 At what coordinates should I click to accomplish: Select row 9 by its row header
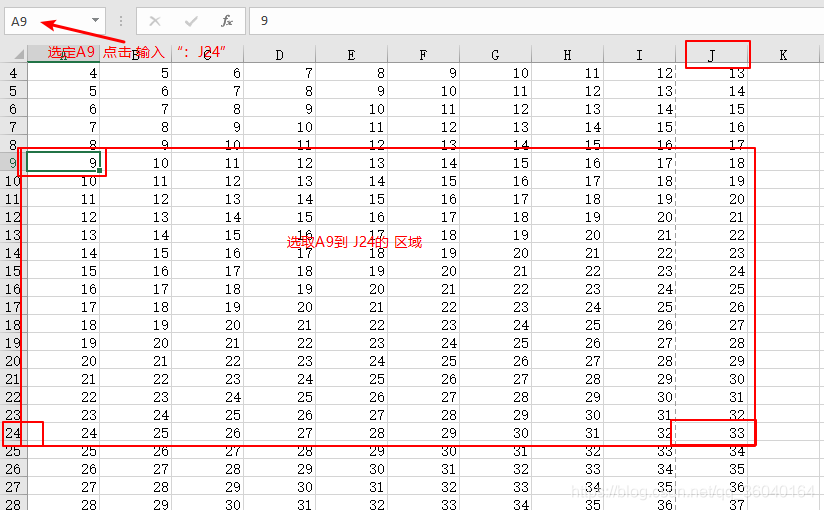pos(13,163)
